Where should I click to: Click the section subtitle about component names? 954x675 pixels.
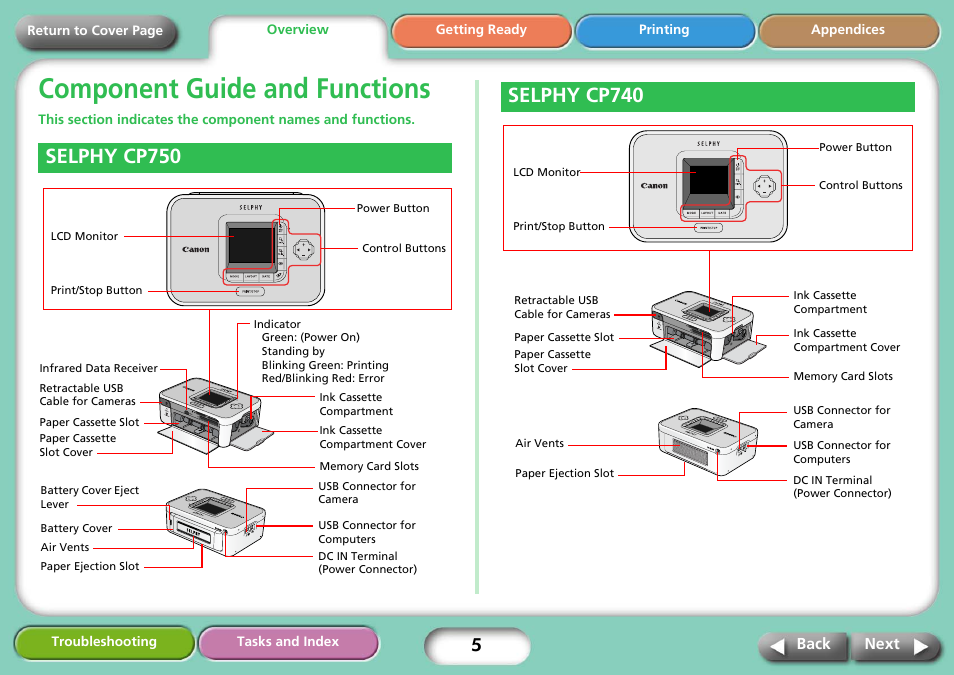click(x=226, y=120)
